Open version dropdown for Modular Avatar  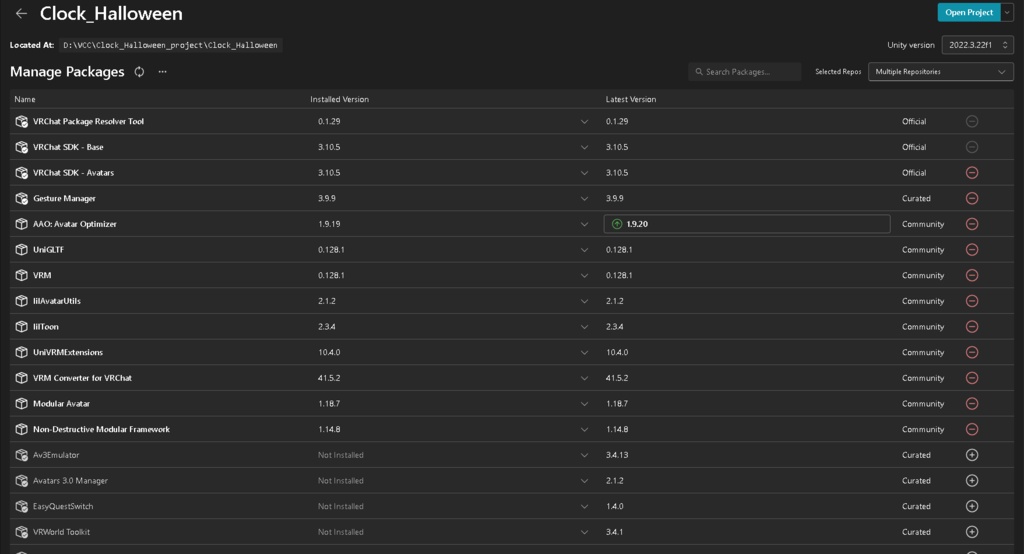pos(584,403)
